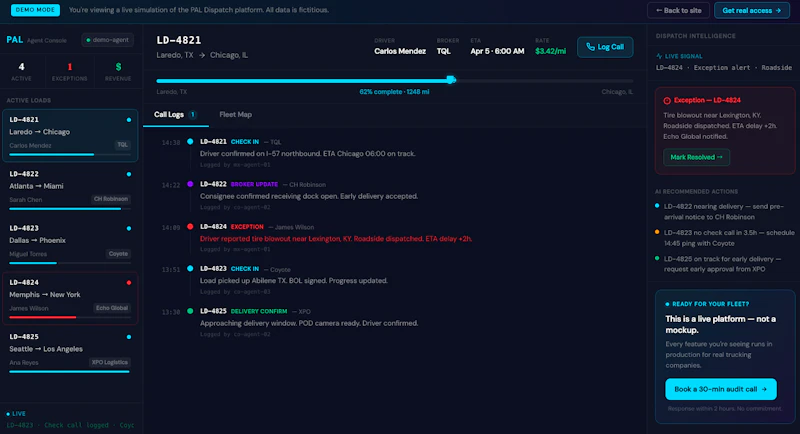This screenshot has height=434, width=800.
Task: Click the green dot beside LD-4825 recommendation
Action: [x=657, y=259]
